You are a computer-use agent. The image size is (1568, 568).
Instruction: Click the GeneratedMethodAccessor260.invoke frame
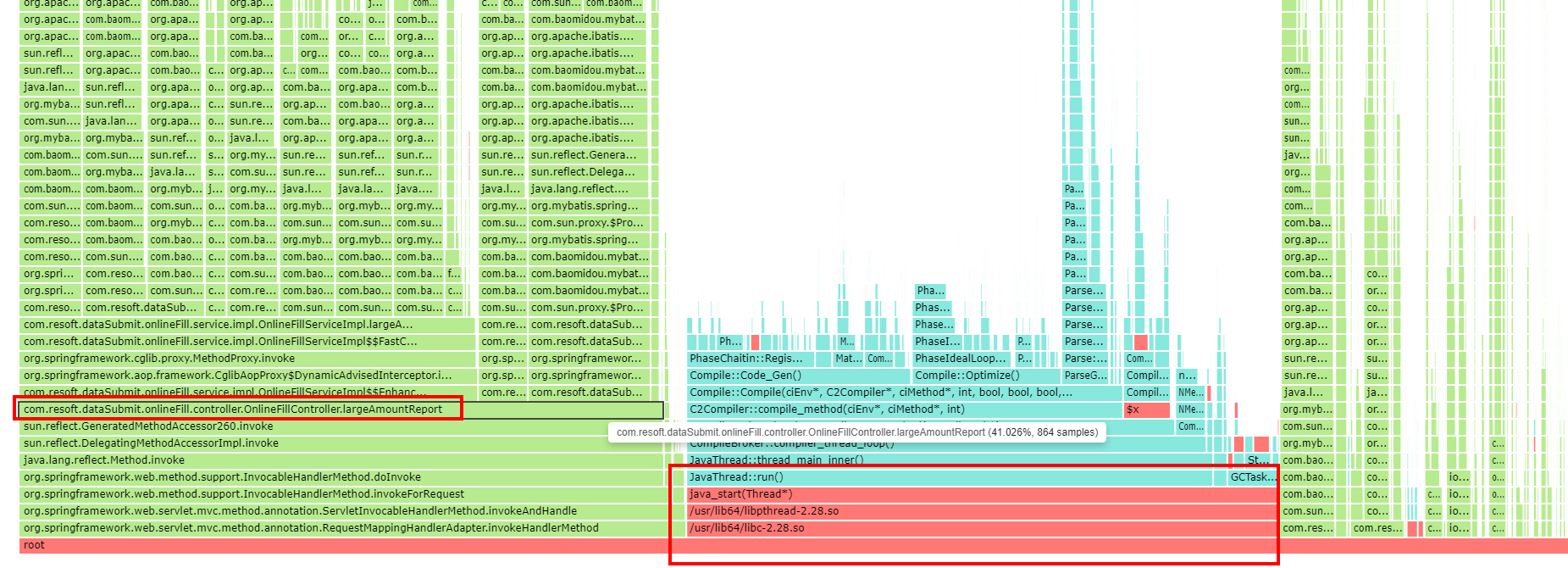coord(149,426)
